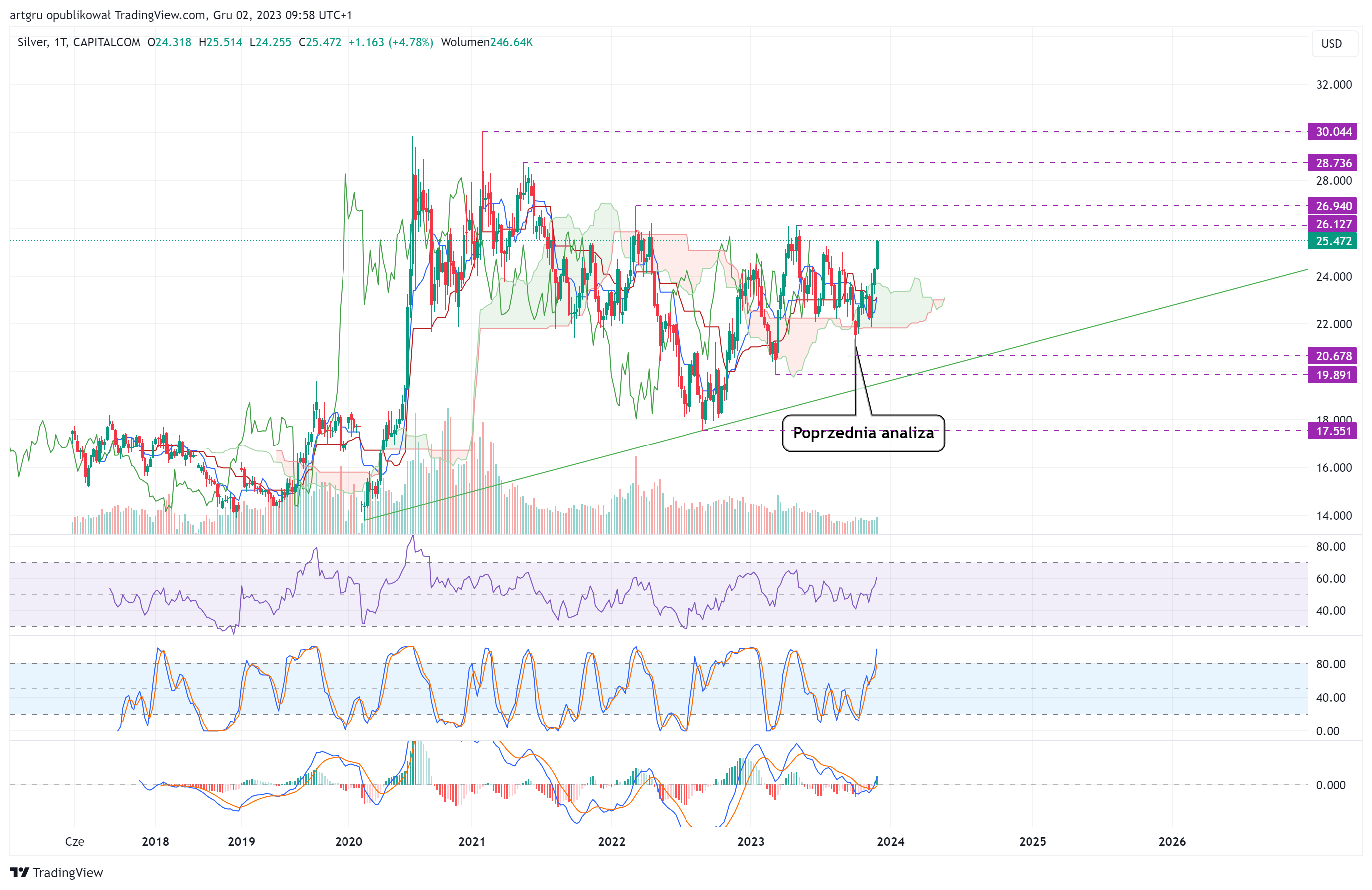Viewport: 1372px width, 890px height.
Task: Click the 2022 label on time axis
Action: pyautogui.click(x=611, y=841)
